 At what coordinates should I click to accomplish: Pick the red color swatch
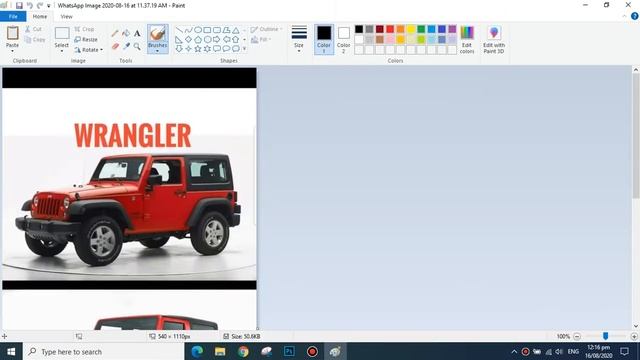(x=390, y=29)
